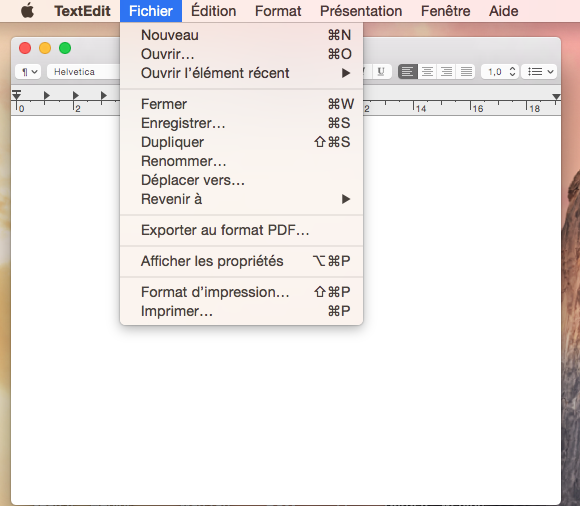Open the paragraph styles dropdown
This screenshot has width=580, height=506.
coord(28,72)
